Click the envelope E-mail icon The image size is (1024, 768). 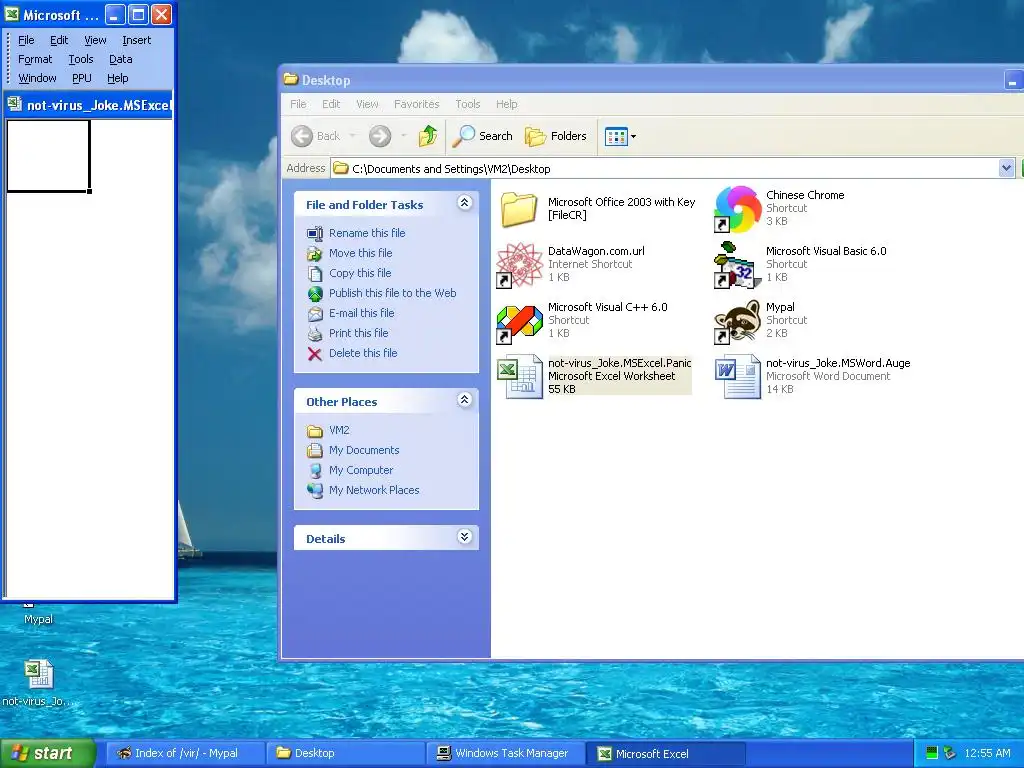coord(315,313)
